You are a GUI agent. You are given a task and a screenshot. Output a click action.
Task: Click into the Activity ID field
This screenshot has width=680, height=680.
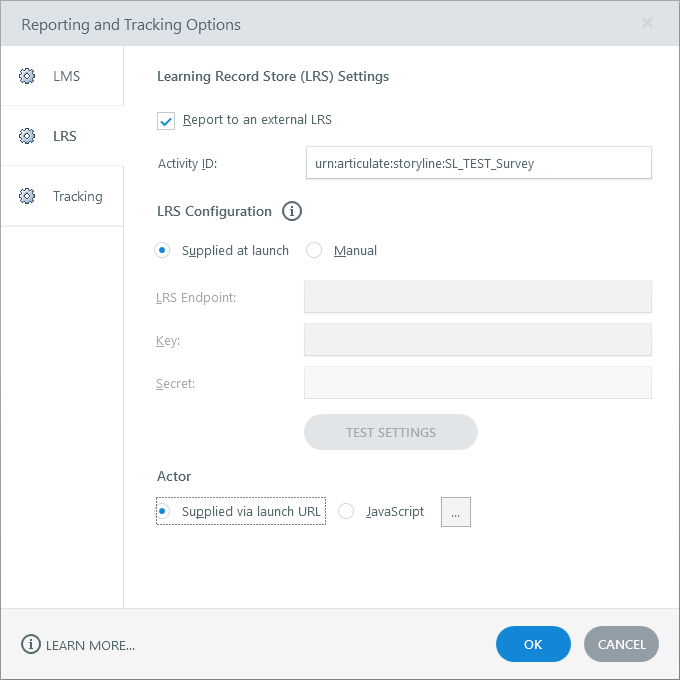point(478,163)
